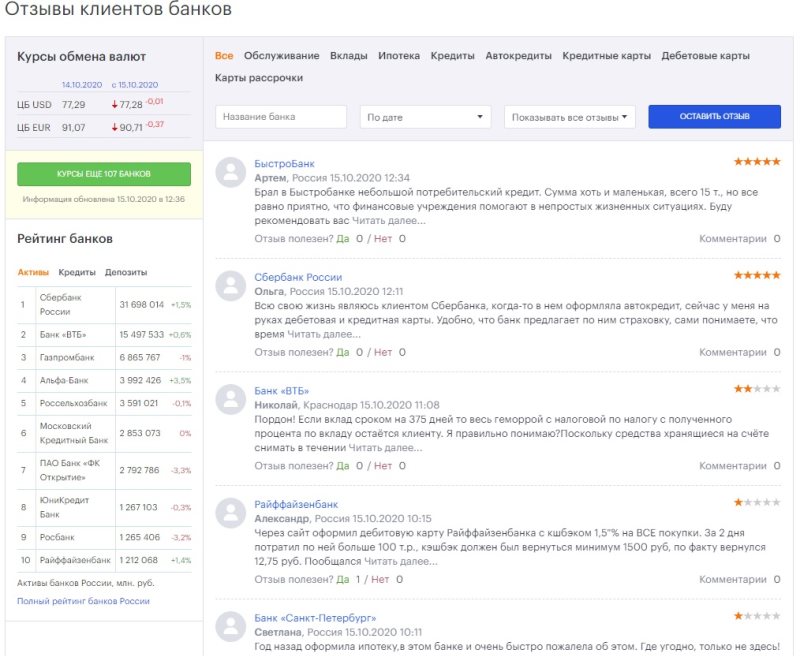The height and width of the screenshot is (657, 800).
Task: Open the Сбербанк России review title link
Action: point(298,277)
